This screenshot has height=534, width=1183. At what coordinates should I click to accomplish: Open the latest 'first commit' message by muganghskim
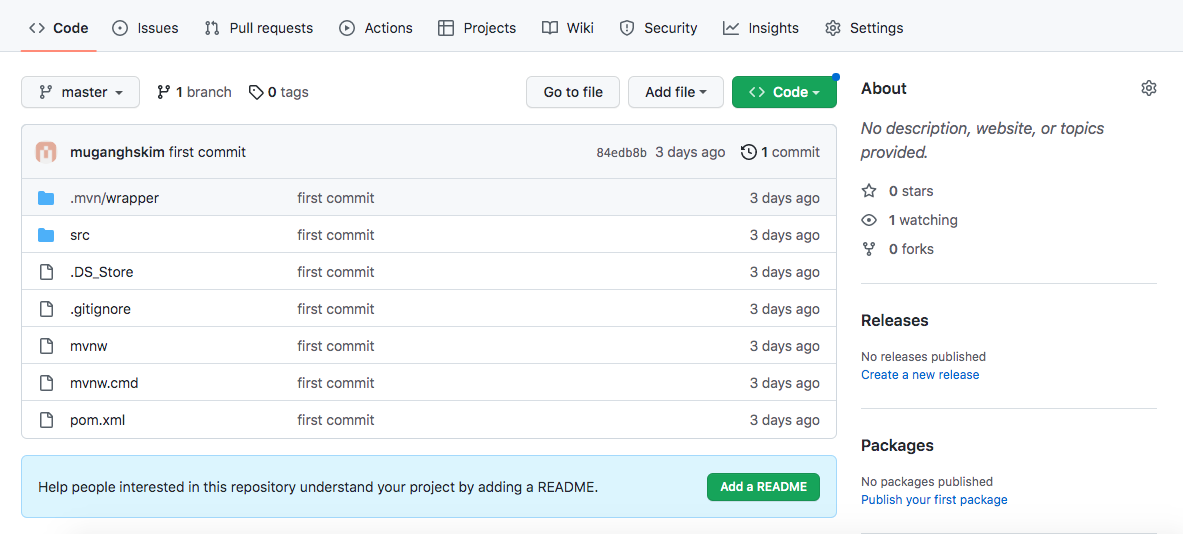[x=207, y=152]
